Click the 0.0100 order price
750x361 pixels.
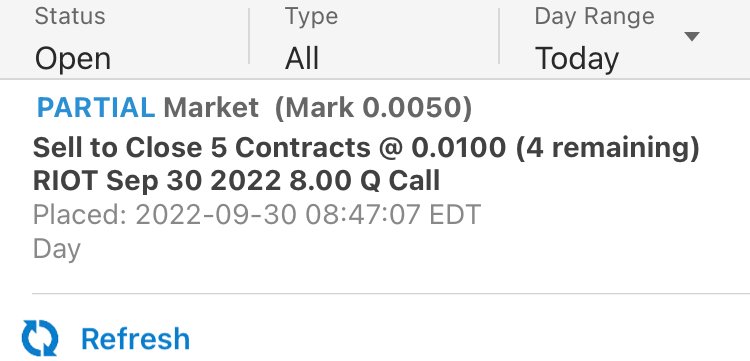click(x=458, y=147)
